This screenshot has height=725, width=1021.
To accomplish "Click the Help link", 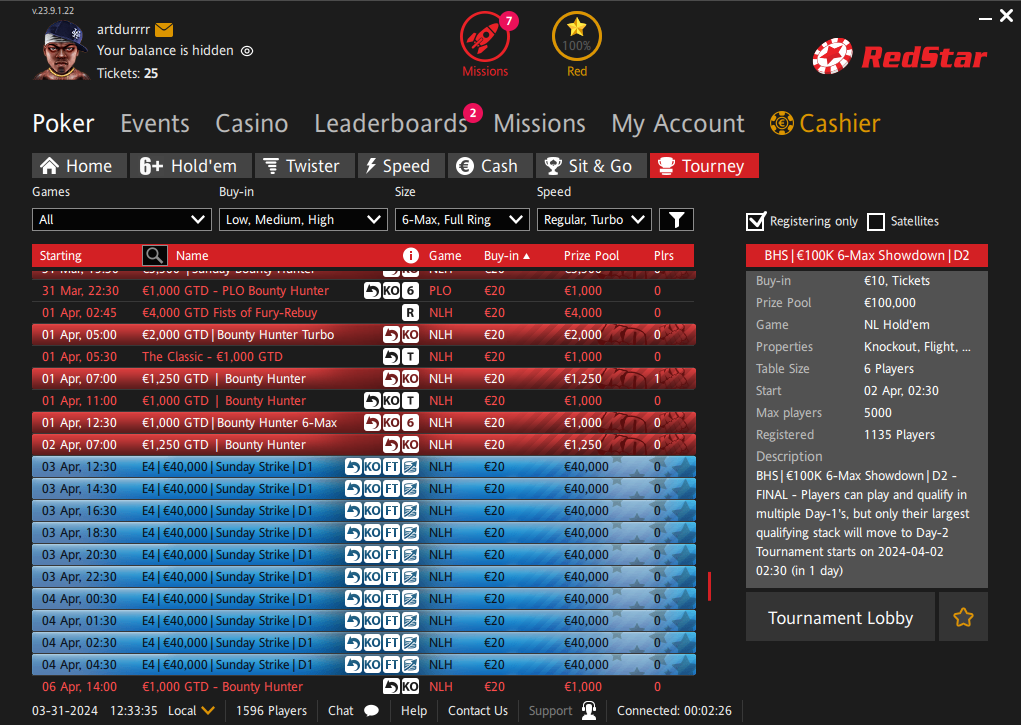I will coord(414,711).
